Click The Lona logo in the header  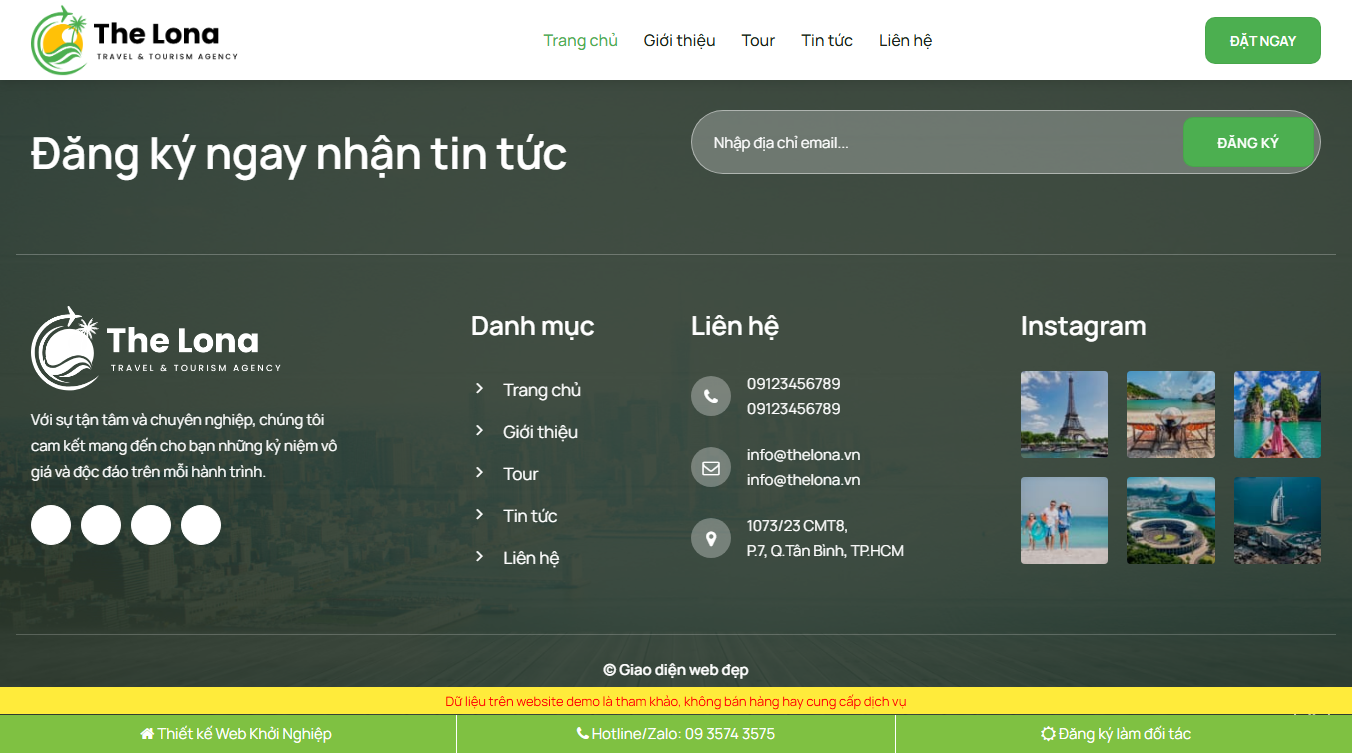pos(135,40)
